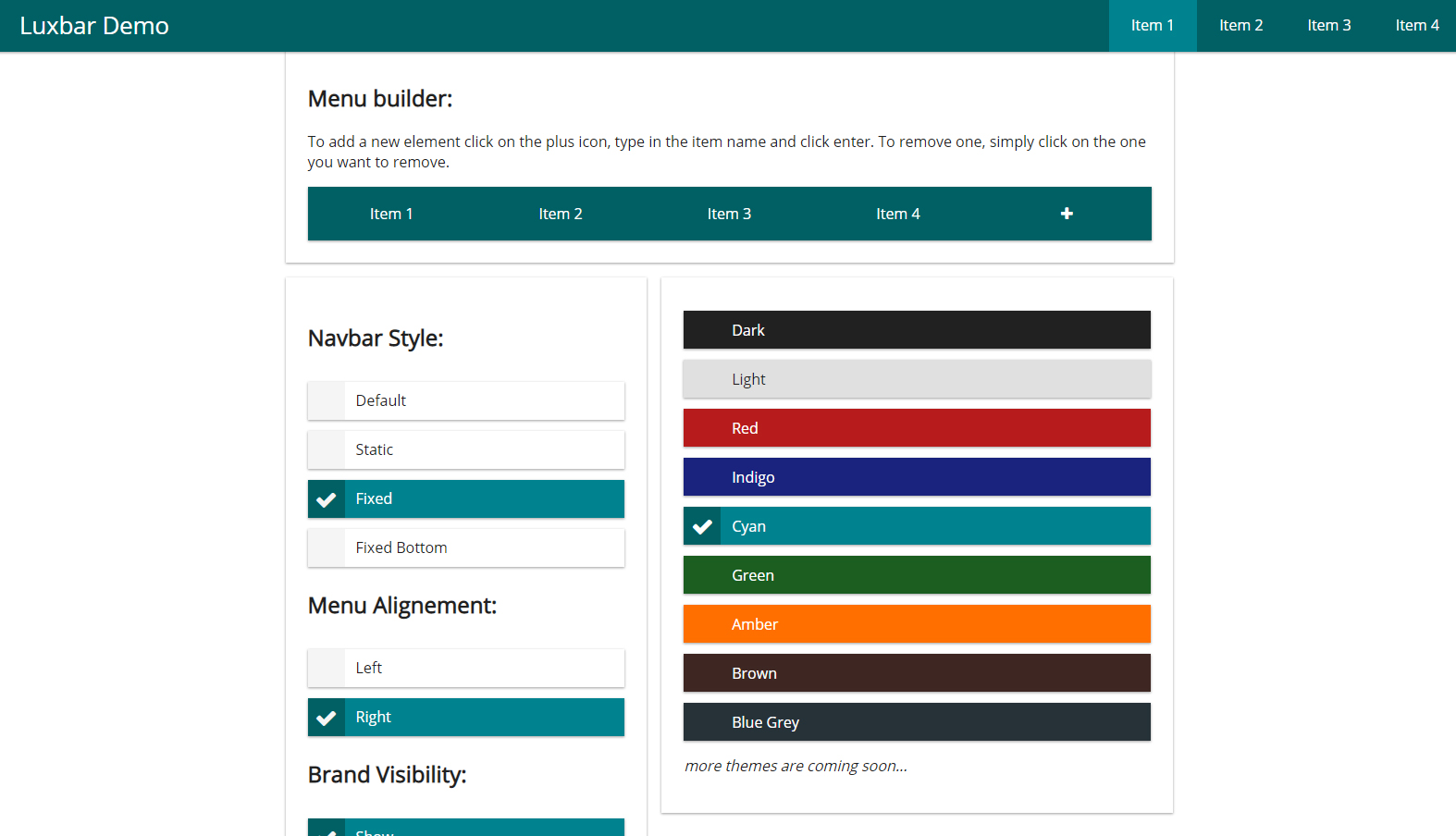1456x836 pixels.
Task: Remove Item 4 from the menu builder
Action: tap(897, 214)
